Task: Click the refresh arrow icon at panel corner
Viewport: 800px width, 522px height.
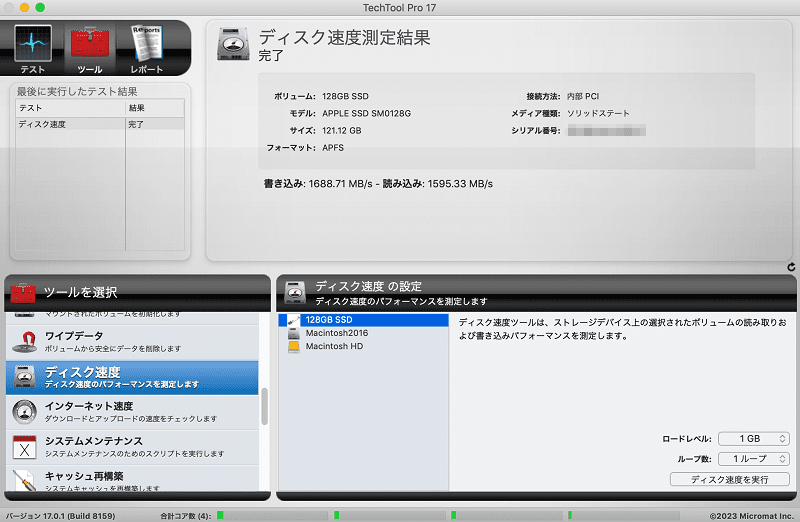Action: 791,267
